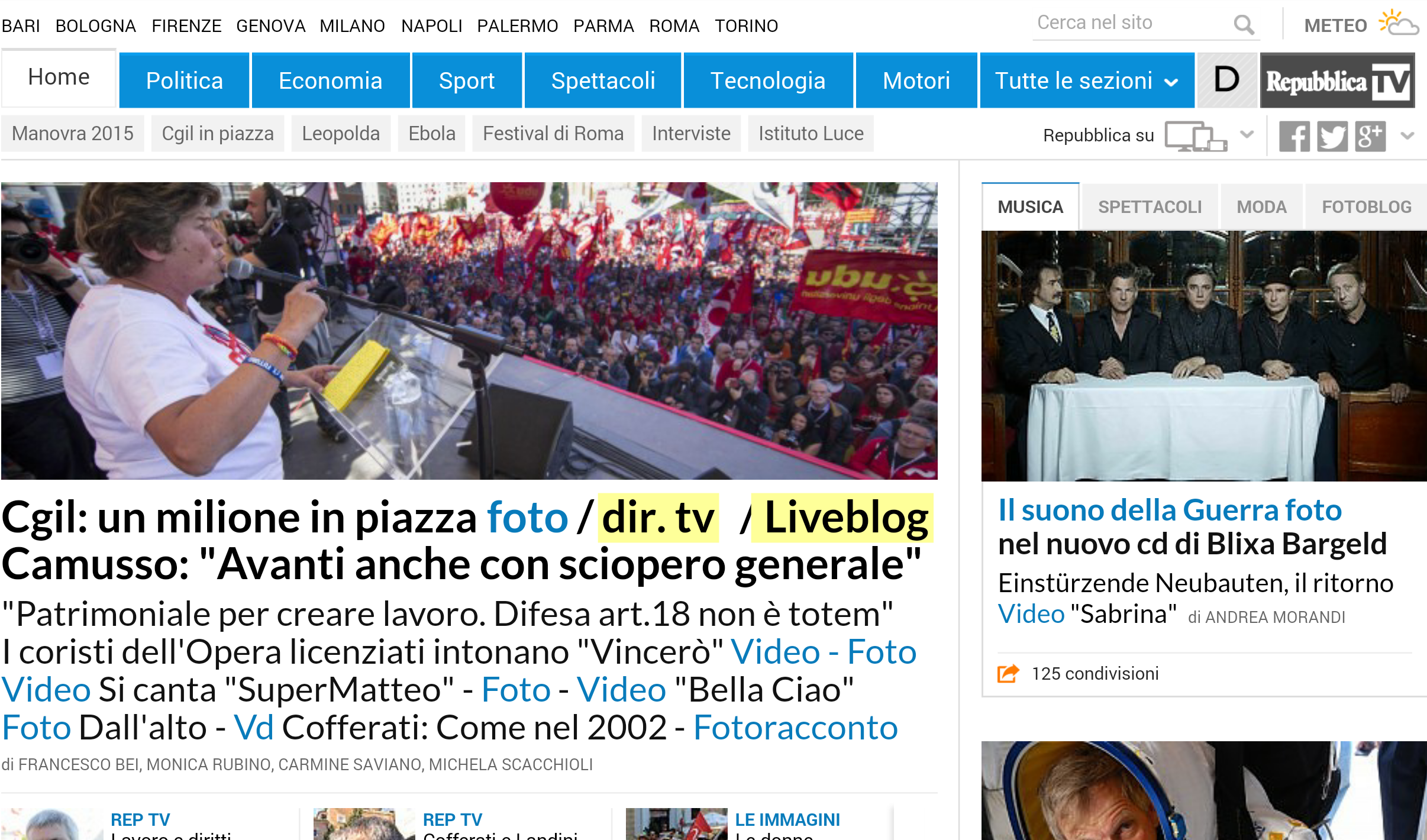Select the Bologna local edition
Screen dimensions: 1427x840
tap(96, 26)
